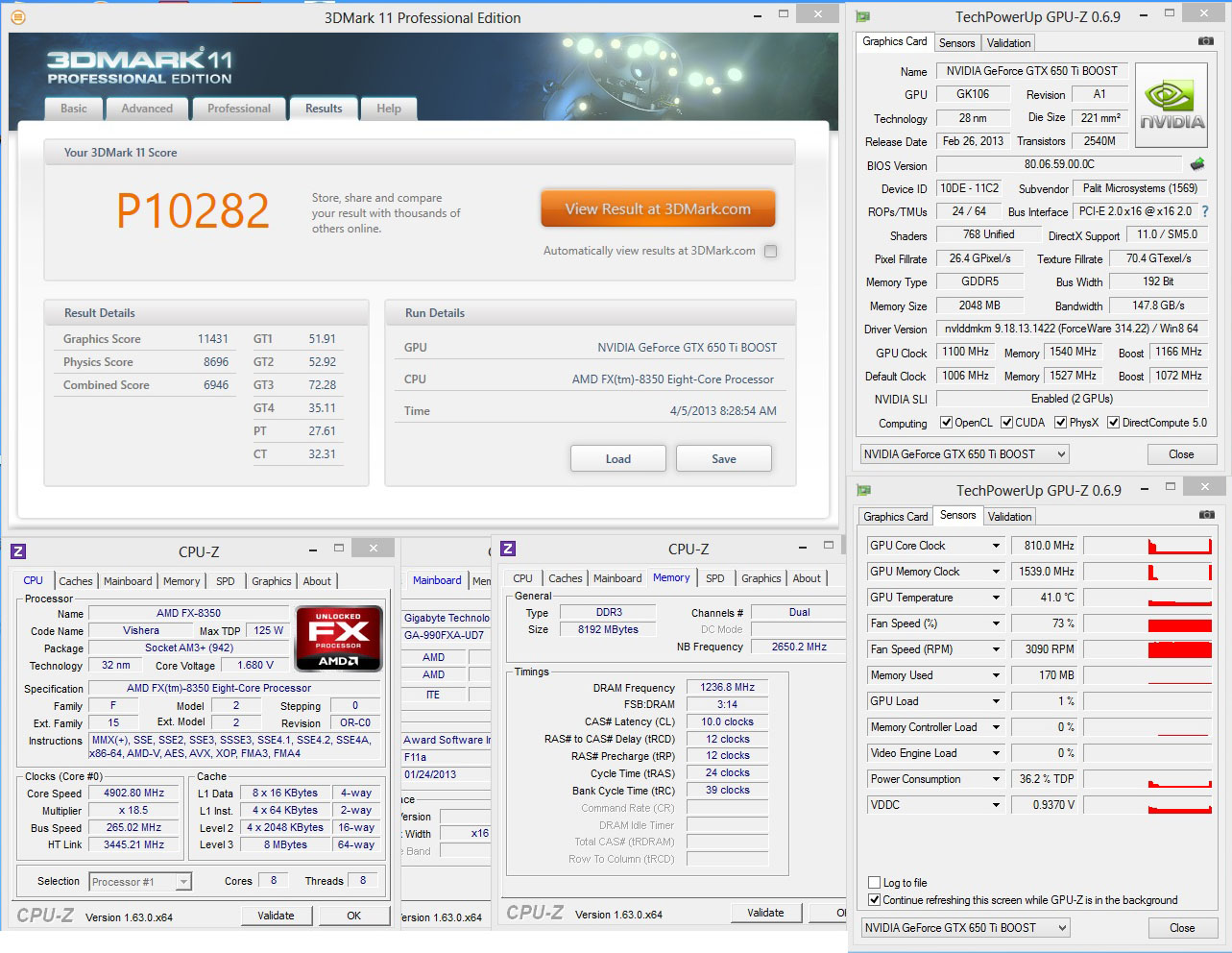Click the GPU-Z screenshot camera icon in top window
Image resolution: width=1232 pixels, height=953 pixels.
[1206, 41]
